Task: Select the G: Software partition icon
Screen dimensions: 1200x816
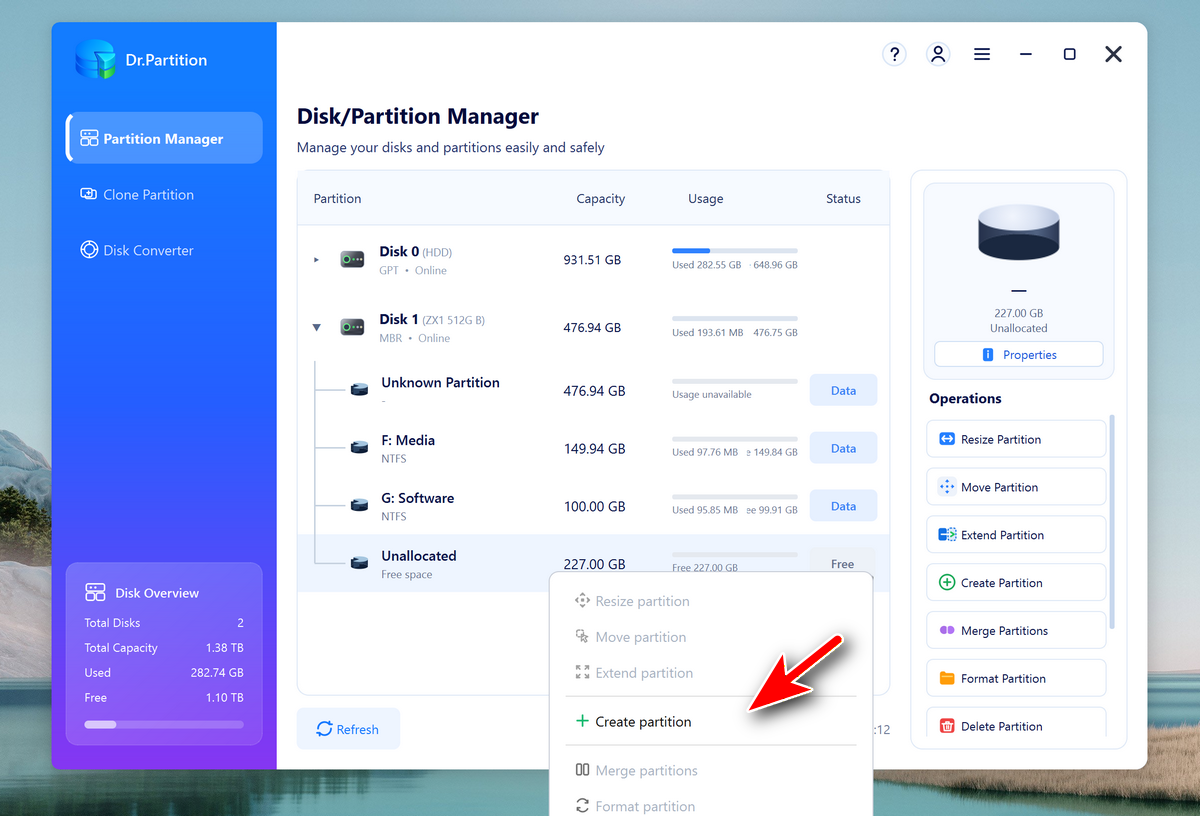Action: coord(360,506)
